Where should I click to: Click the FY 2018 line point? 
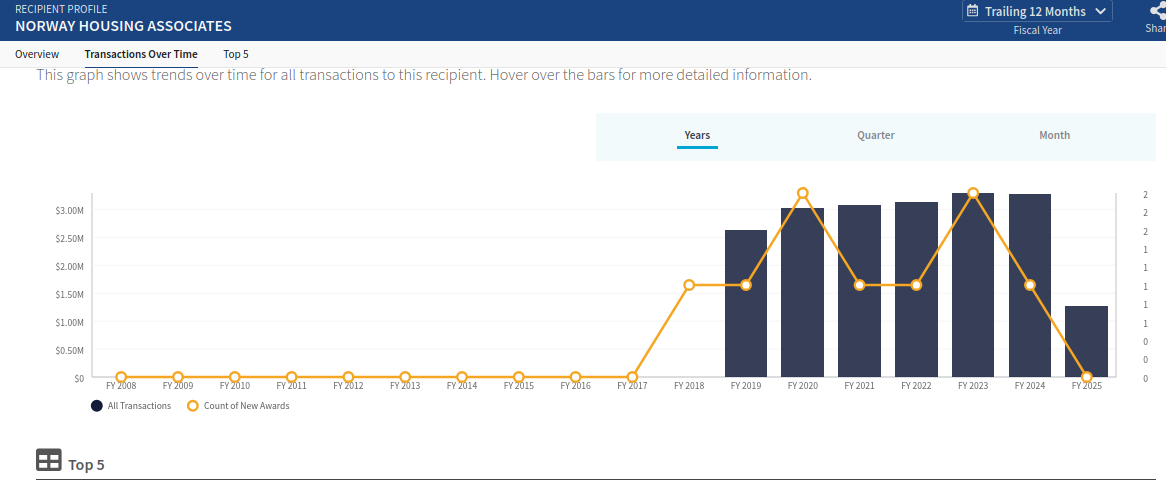(689, 285)
